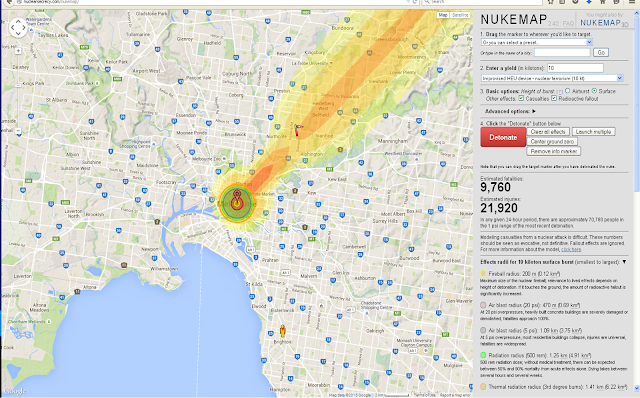Click the 'Radiation radius (500 rem)' text

pyautogui.click(x=519, y=356)
